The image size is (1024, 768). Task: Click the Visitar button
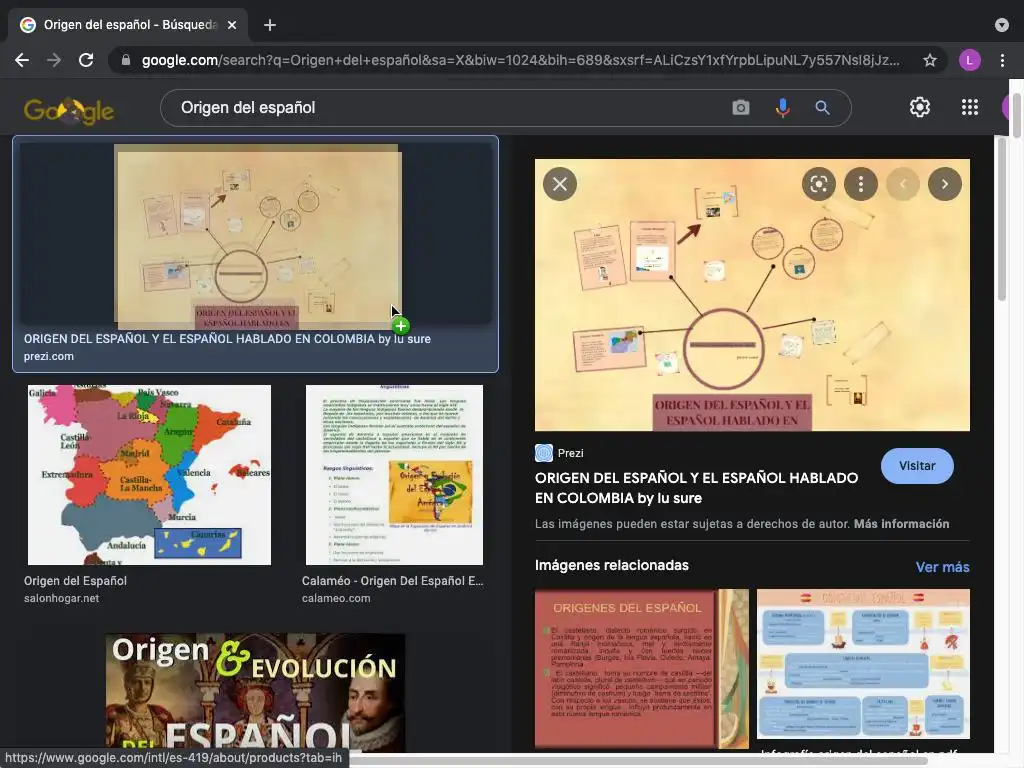point(917,466)
